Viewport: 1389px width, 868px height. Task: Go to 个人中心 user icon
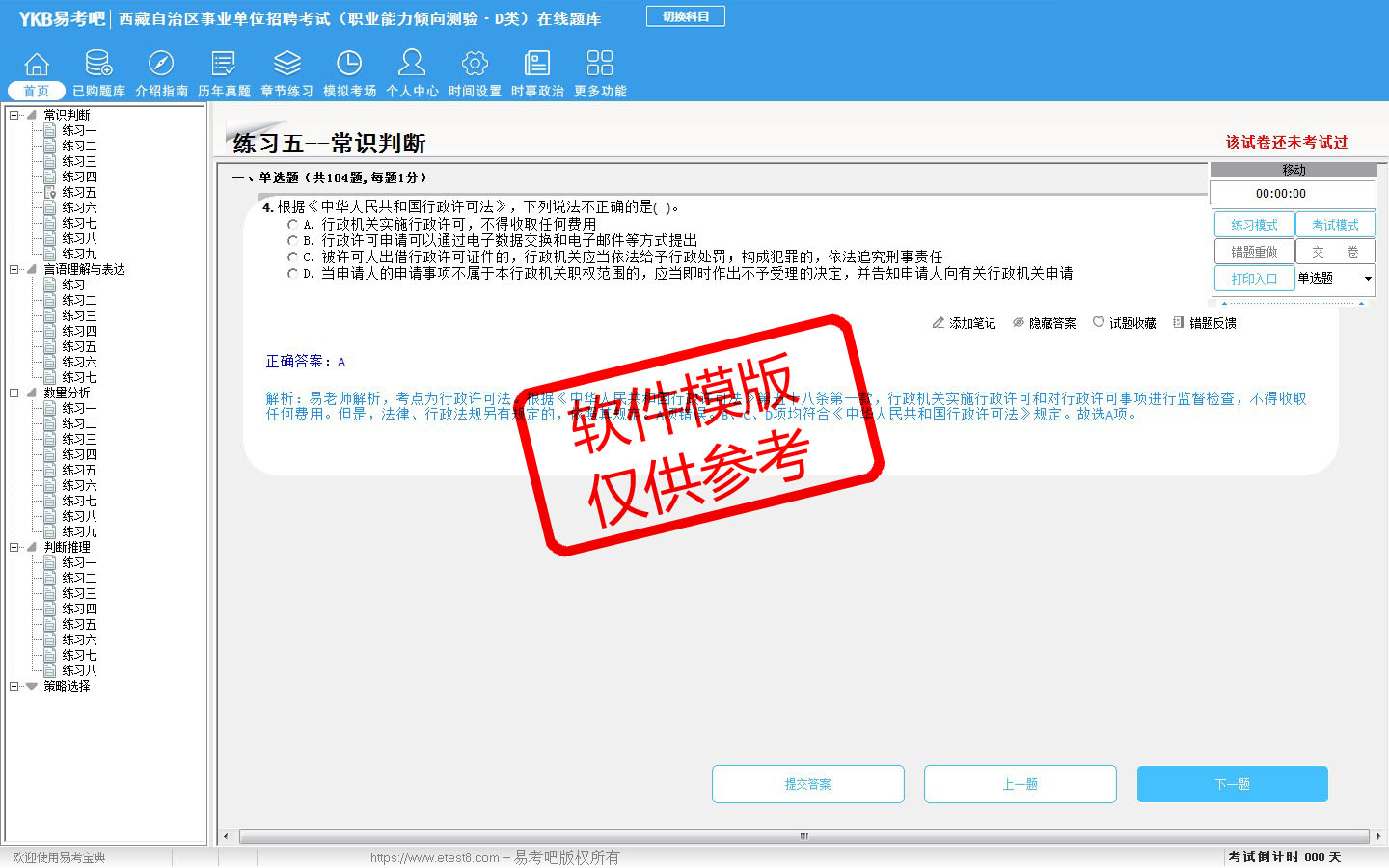click(412, 64)
